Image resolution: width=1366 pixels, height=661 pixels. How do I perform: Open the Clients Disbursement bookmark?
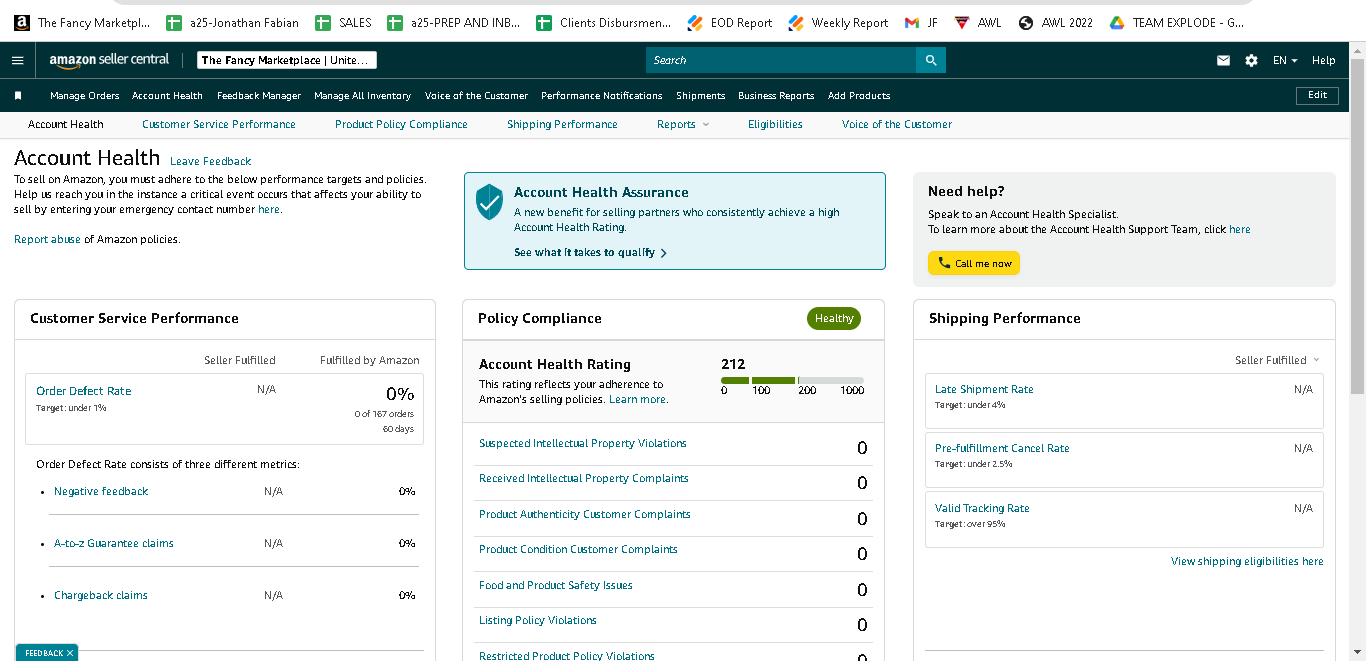pyautogui.click(x=604, y=22)
